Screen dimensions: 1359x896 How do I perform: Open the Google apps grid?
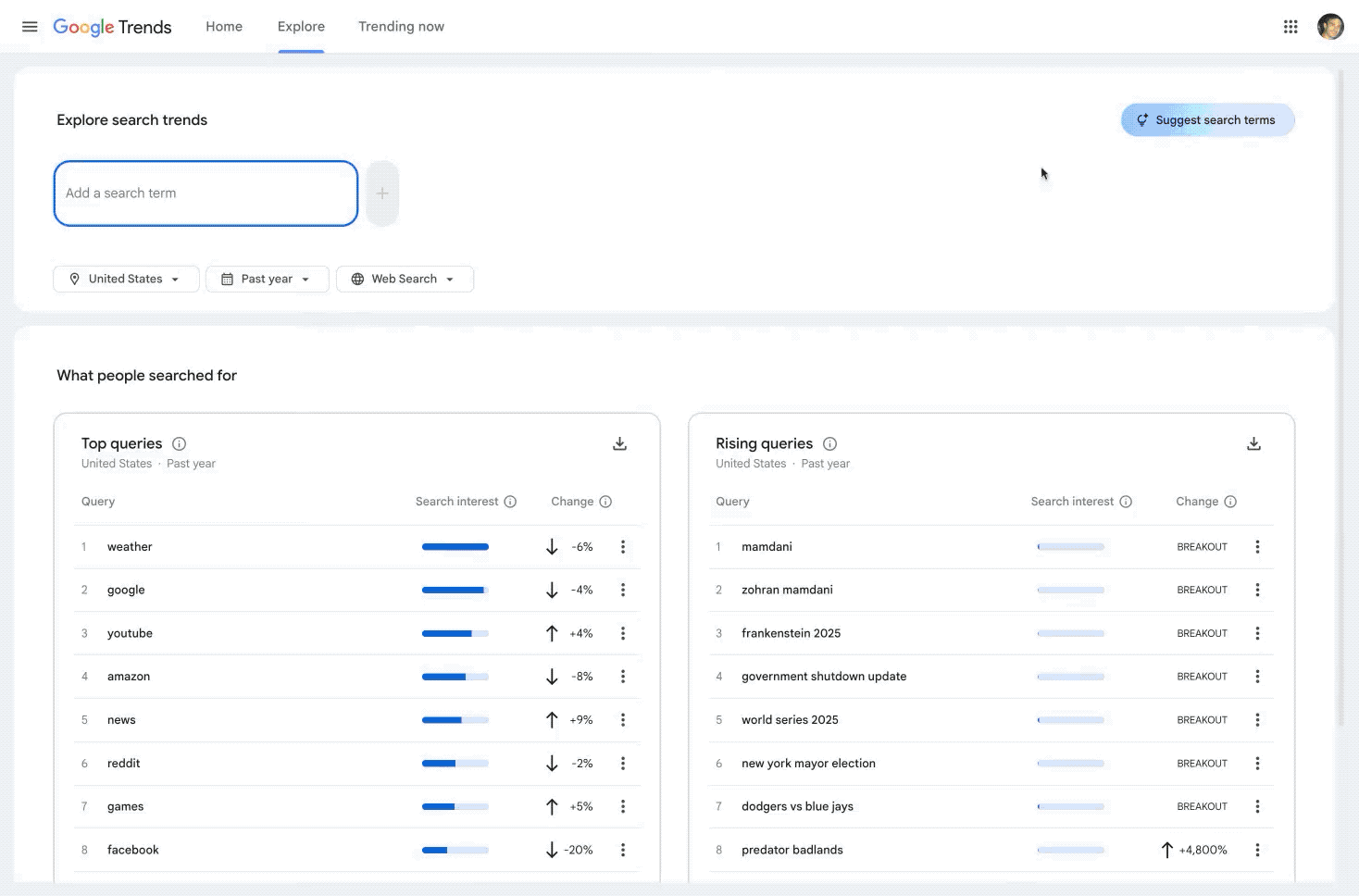coord(1290,27)
